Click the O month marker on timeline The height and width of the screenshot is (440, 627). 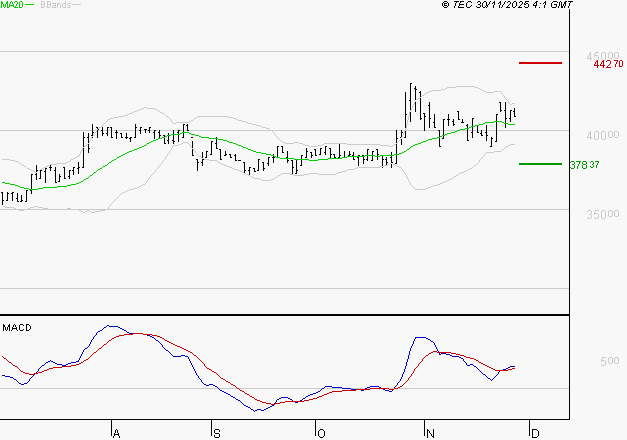point(321,434)
